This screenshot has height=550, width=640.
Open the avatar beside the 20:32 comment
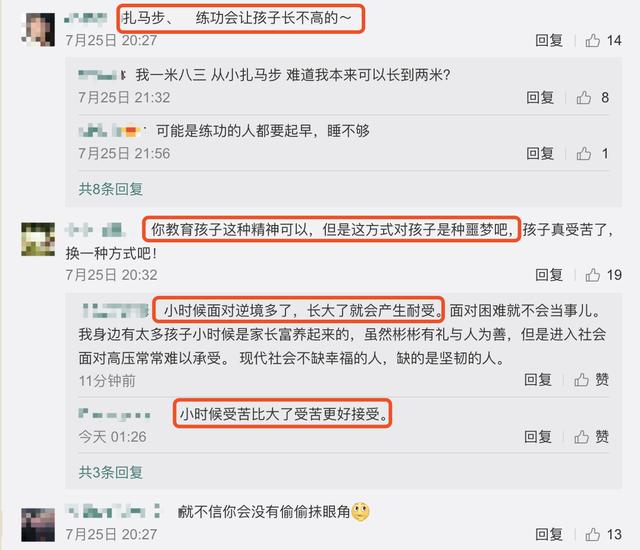click(x=38, y=239)
